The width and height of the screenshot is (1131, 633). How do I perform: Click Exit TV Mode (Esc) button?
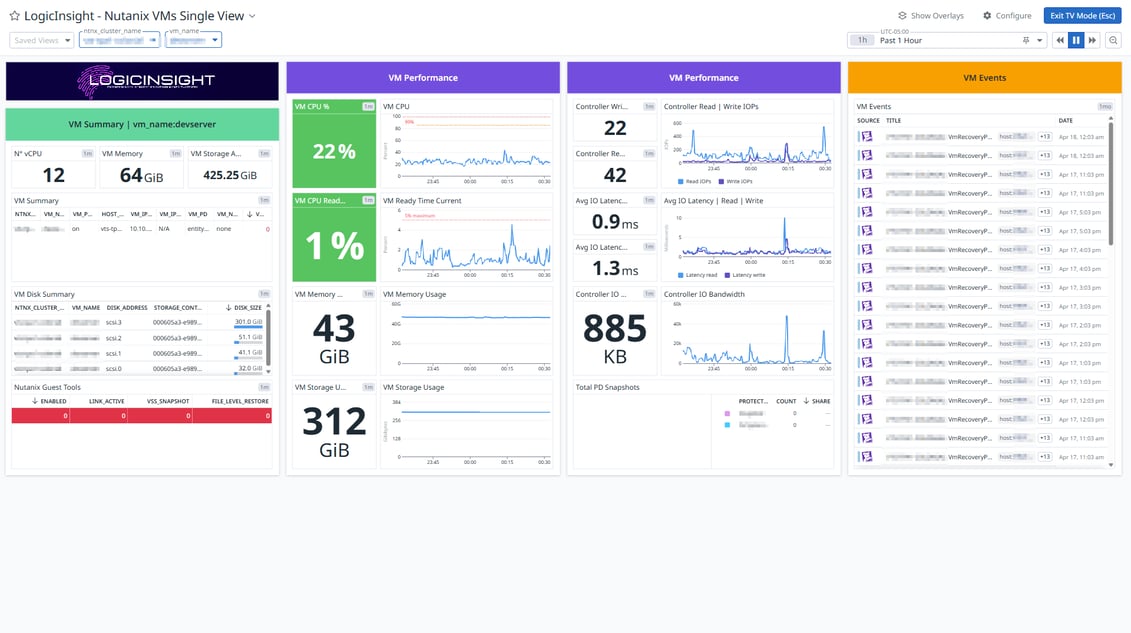(x=1083, y=16)
